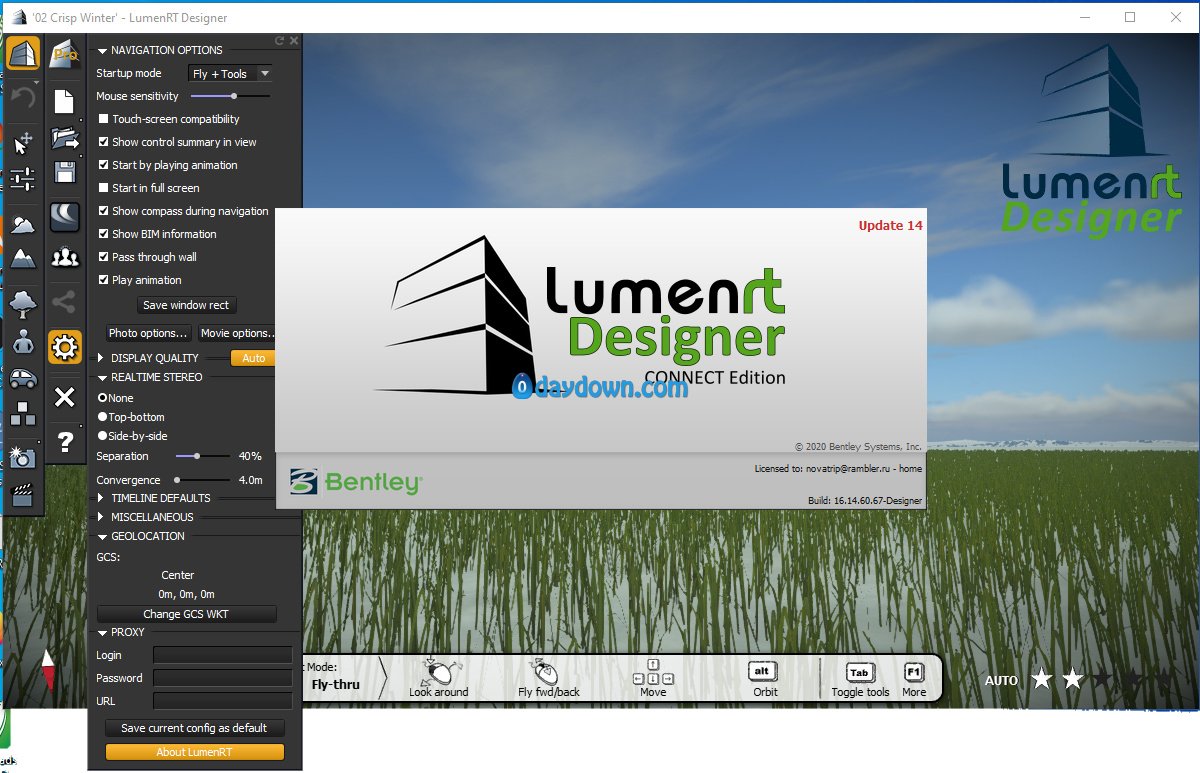
Task: Click the photo camera icon
Action: click(23, 456)
